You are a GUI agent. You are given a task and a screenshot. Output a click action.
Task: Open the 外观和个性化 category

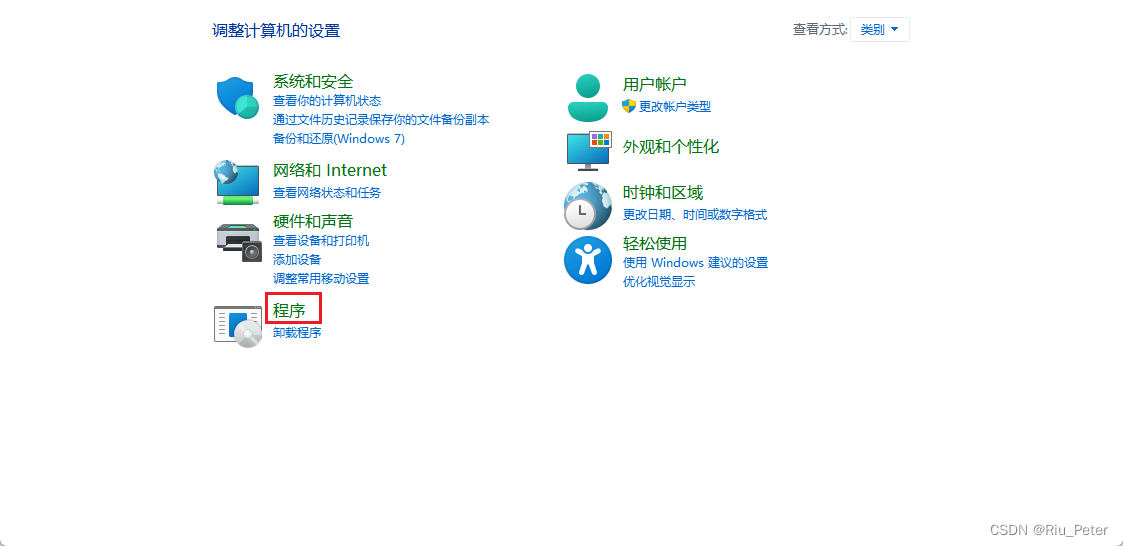(671, 147)
